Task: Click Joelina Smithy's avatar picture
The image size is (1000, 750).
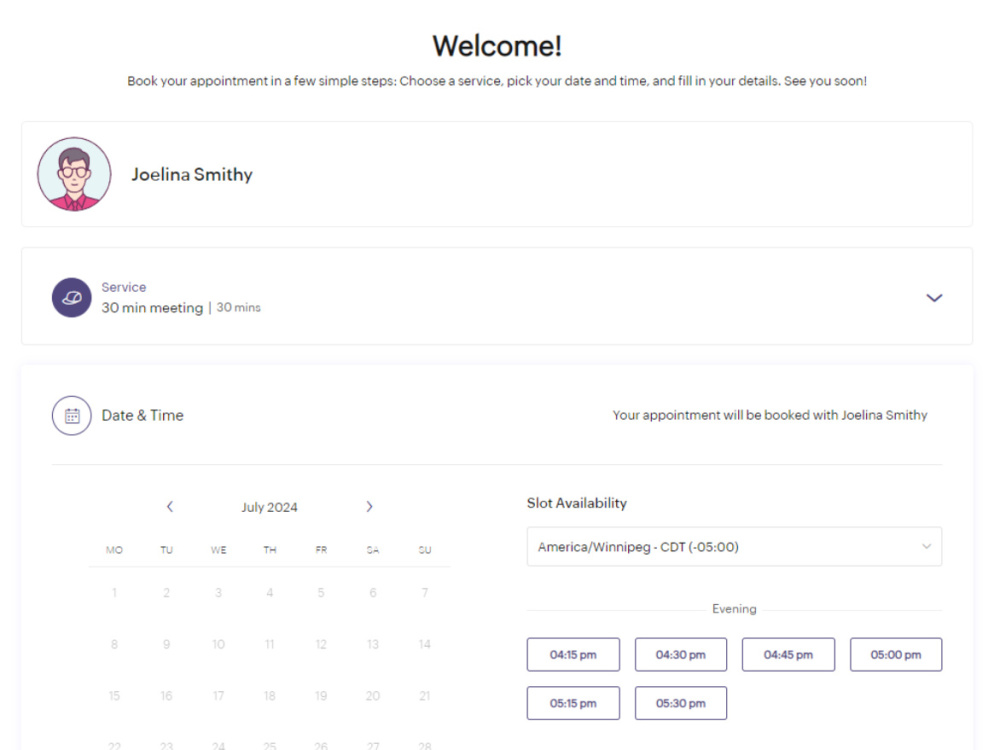Action: click(74, 174)
